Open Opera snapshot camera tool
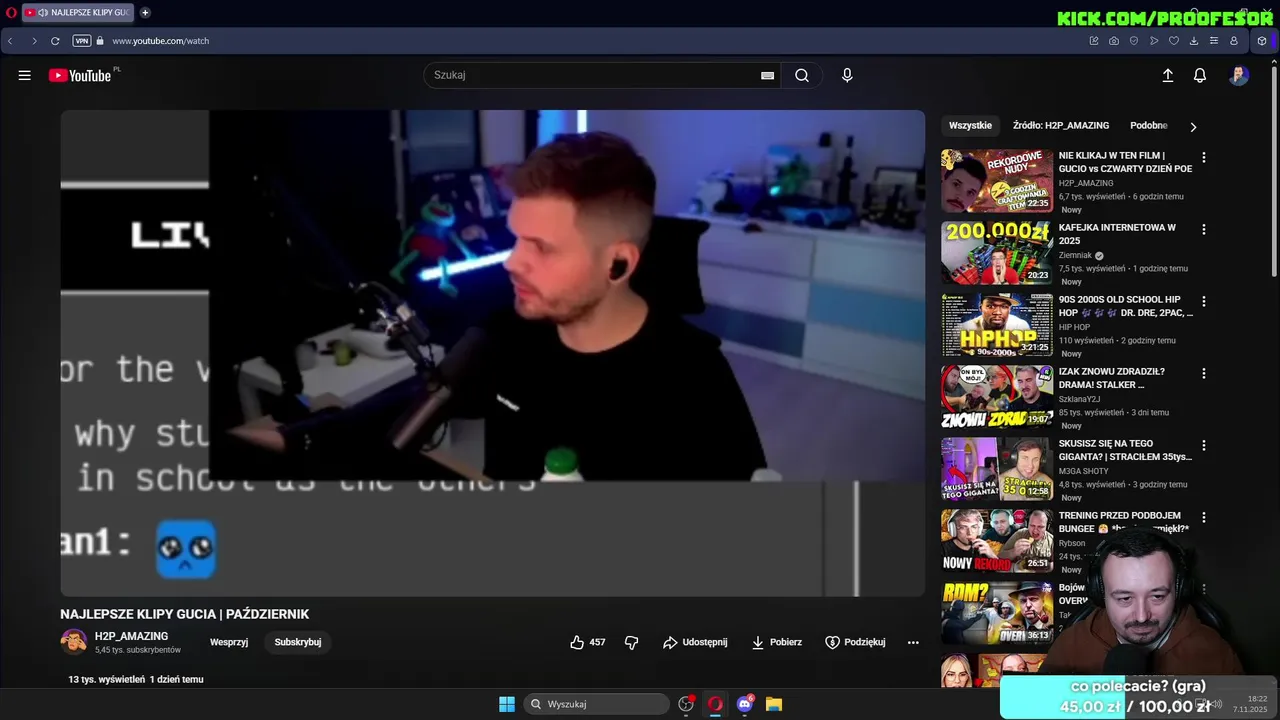The image size is (1280, 720). click(1114, 41)
